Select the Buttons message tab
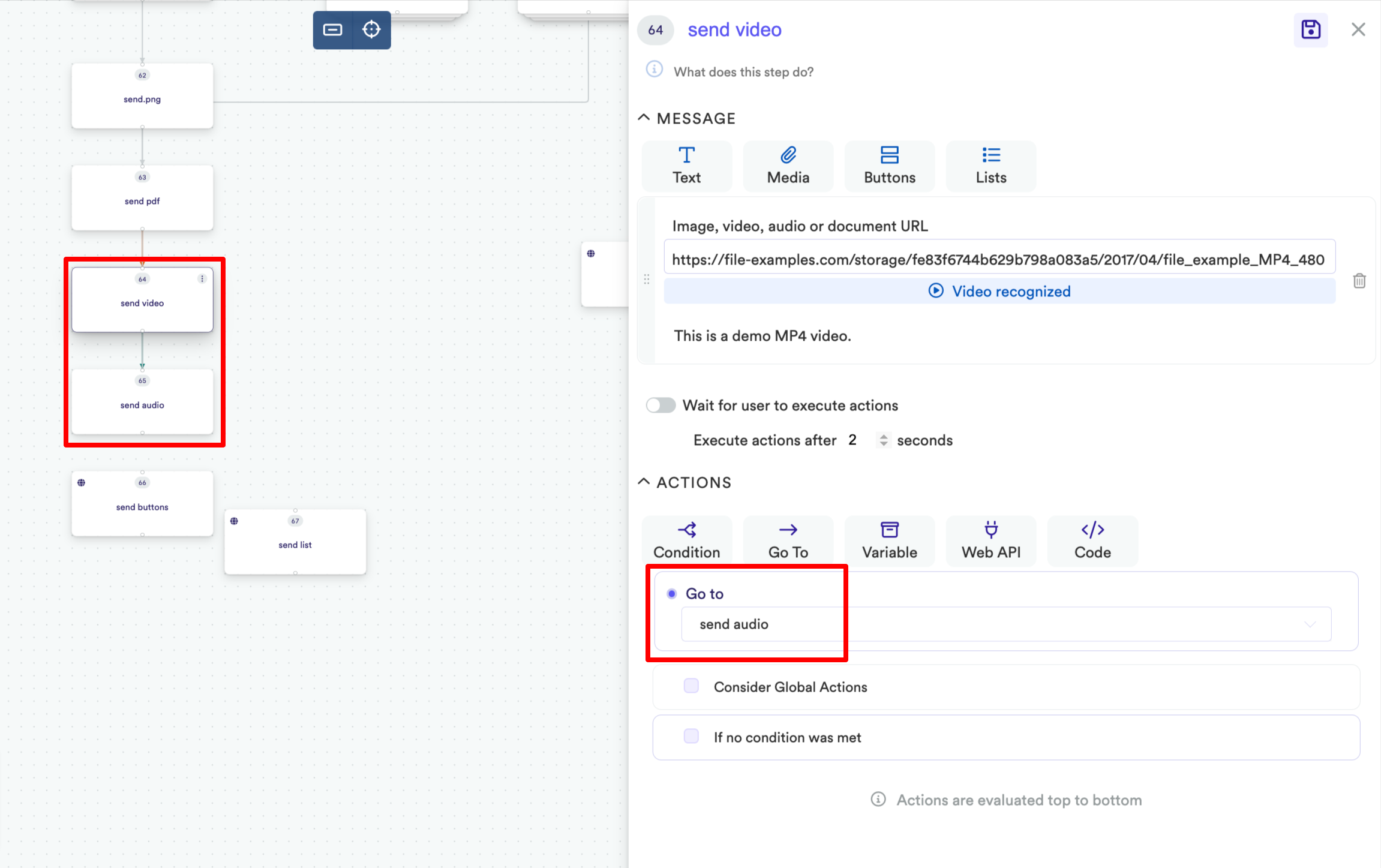 (x=889, y=166)
